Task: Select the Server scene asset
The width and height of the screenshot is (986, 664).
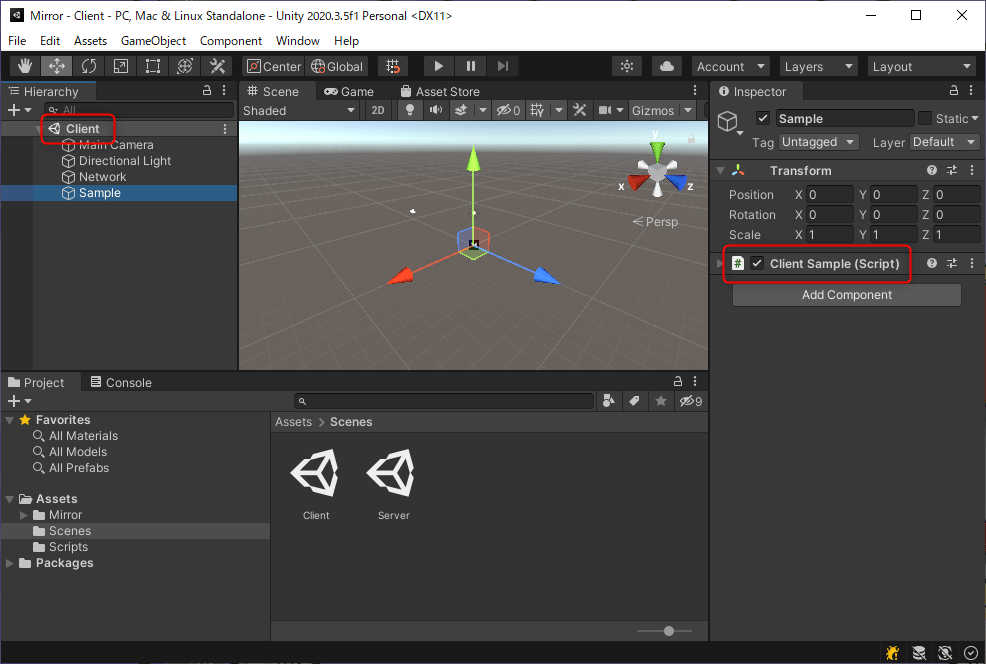Action: pos(393,484)
